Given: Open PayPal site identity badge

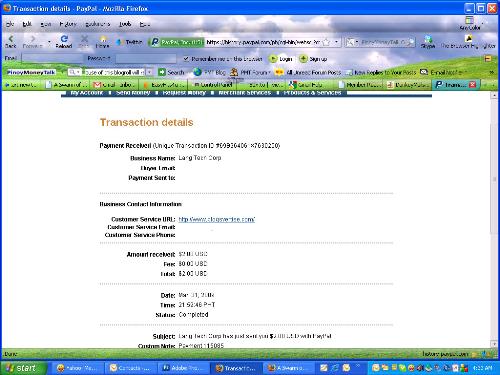Looking at the screenshot, I should click(177, 42).
